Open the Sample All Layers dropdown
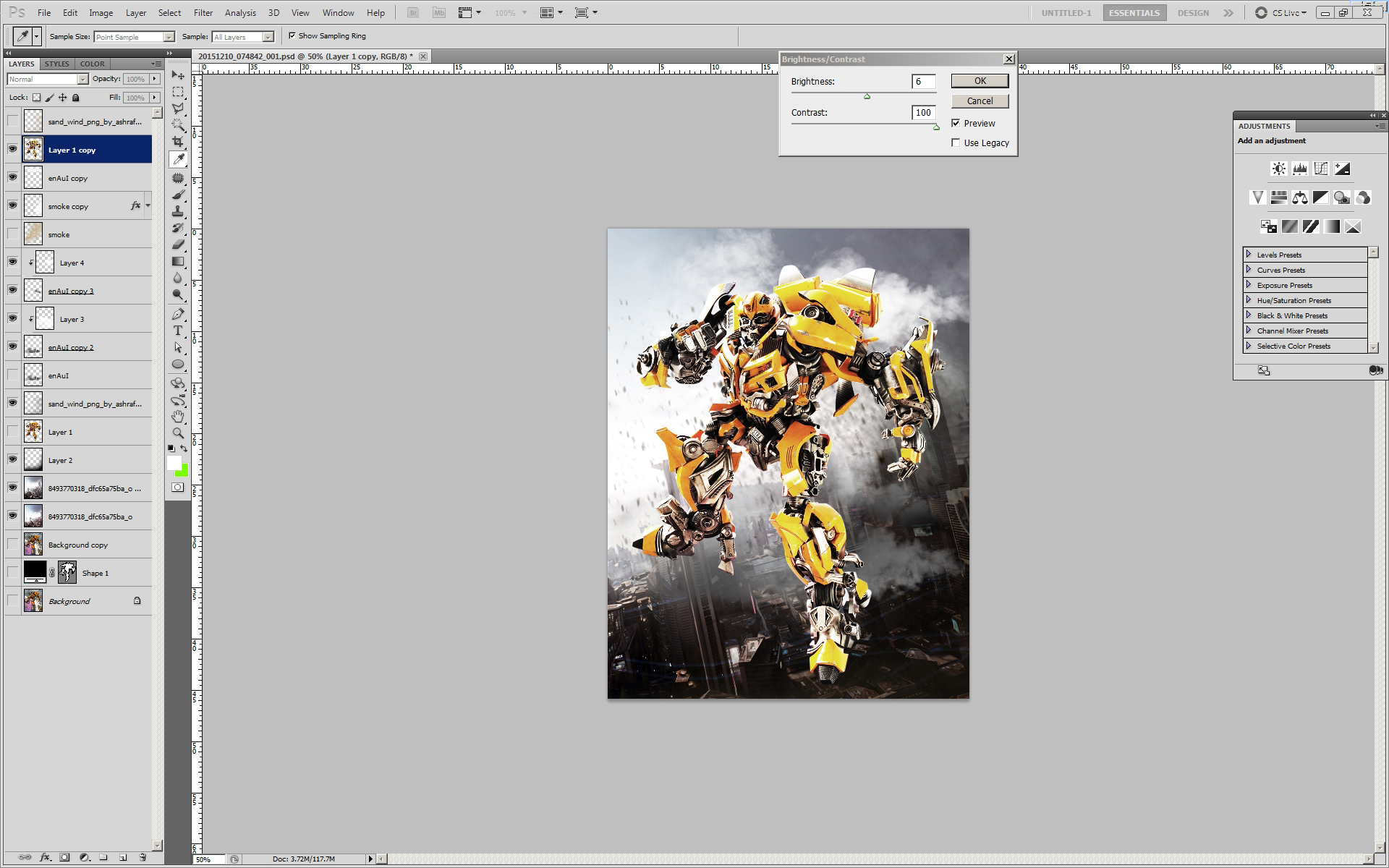 pos(243,37)
